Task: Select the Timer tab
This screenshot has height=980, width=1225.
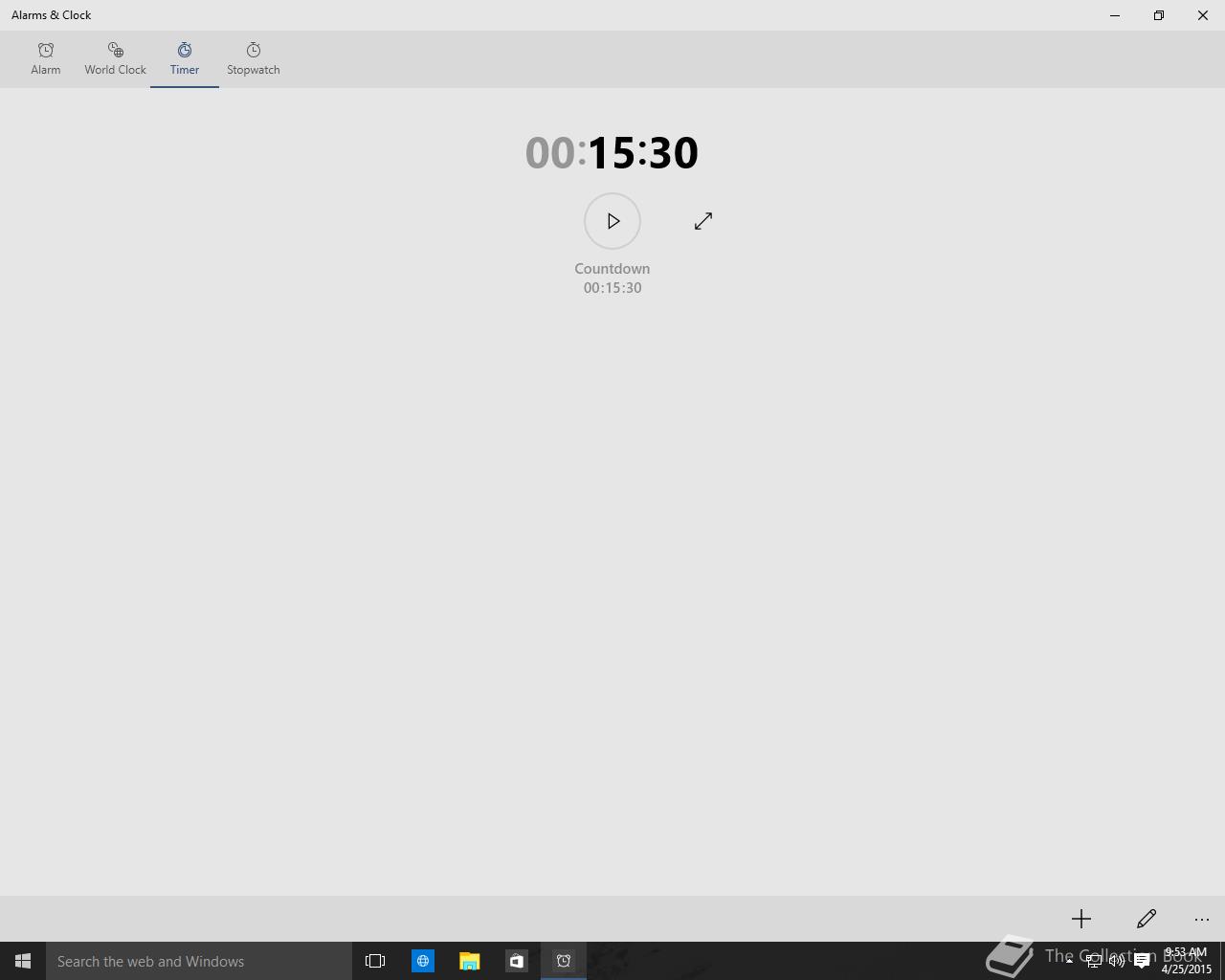Action: pos(185,59)
